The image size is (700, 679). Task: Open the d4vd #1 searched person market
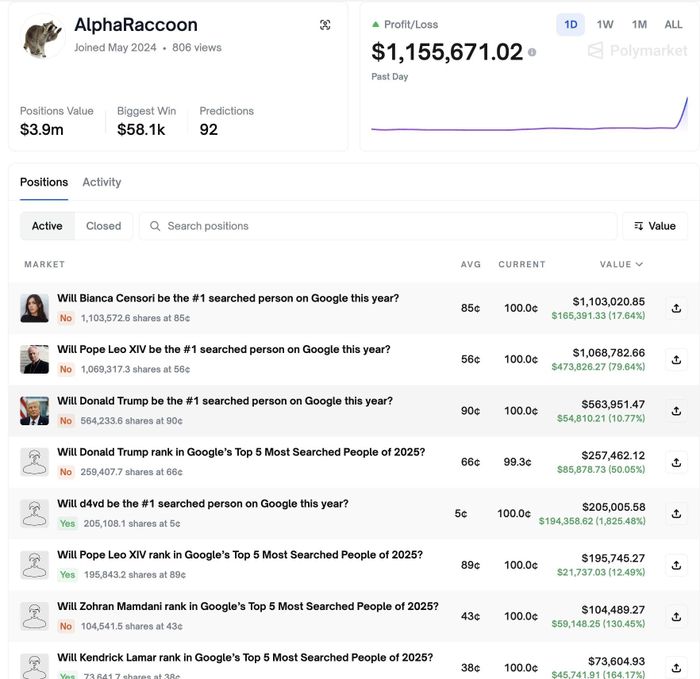[x=202, y=504]
